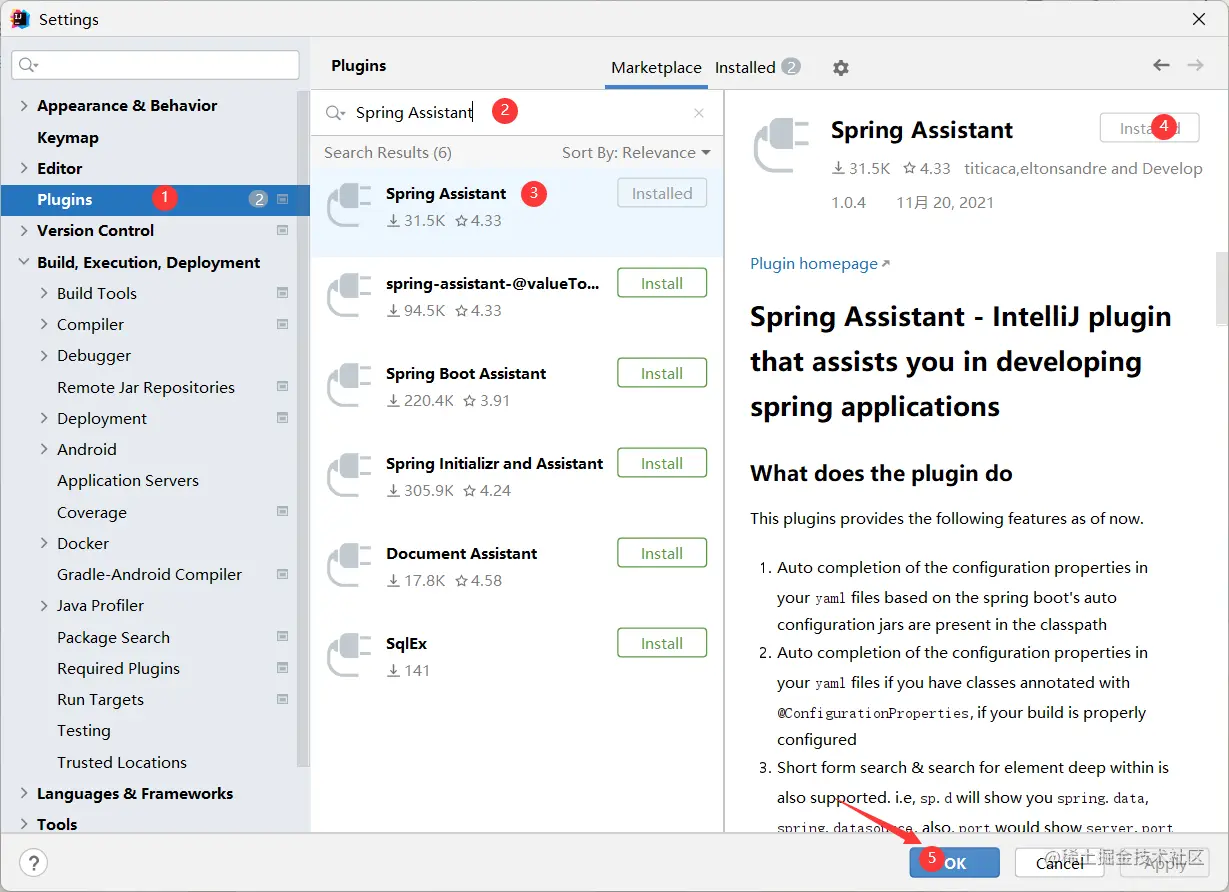Install Document Assistant plugin
The width and height of the screenshot is (1229, 892).
pyautogui.click(x=662, y=553)
